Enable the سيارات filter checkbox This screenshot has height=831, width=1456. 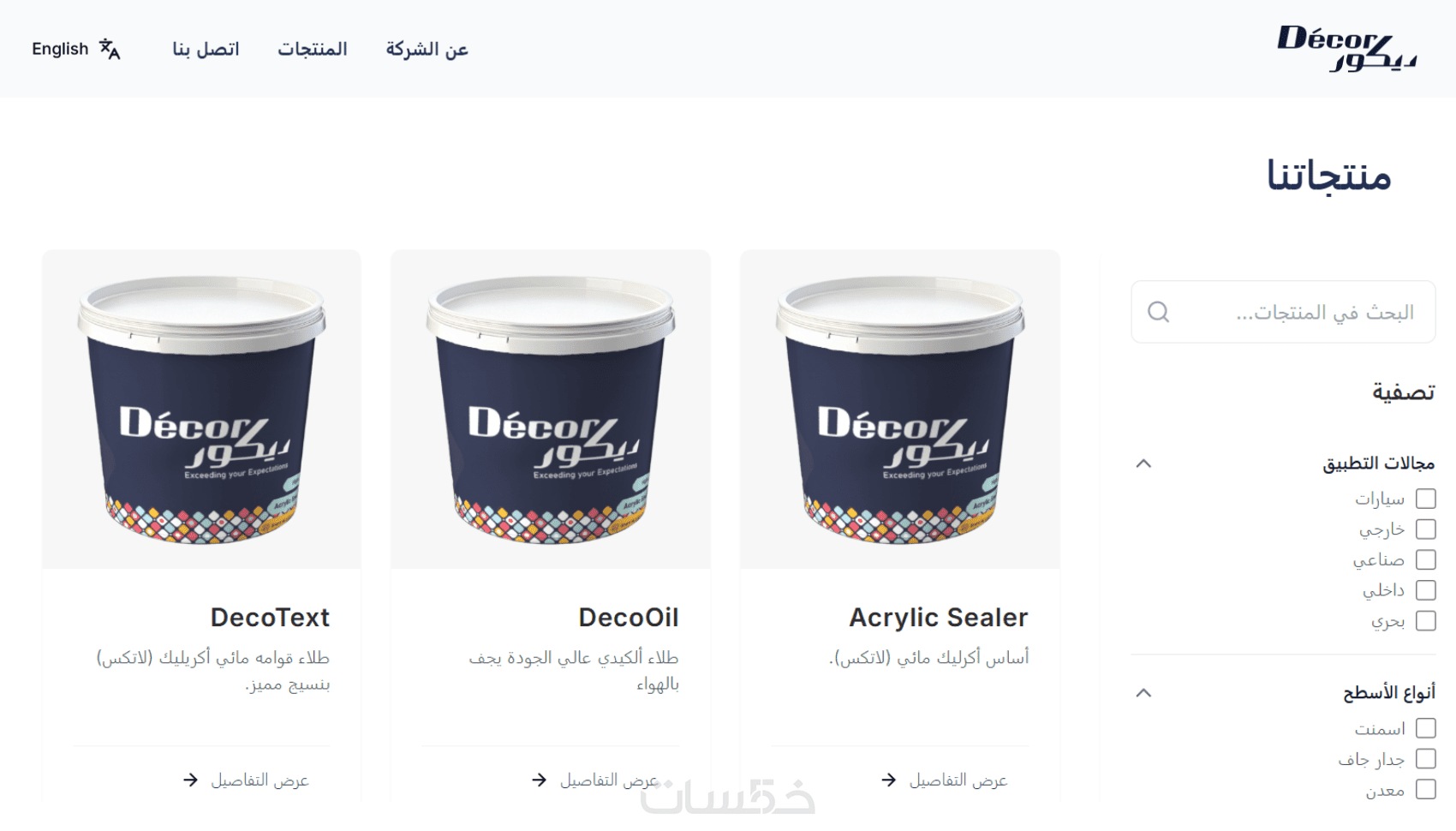(x=1426, y=499)
